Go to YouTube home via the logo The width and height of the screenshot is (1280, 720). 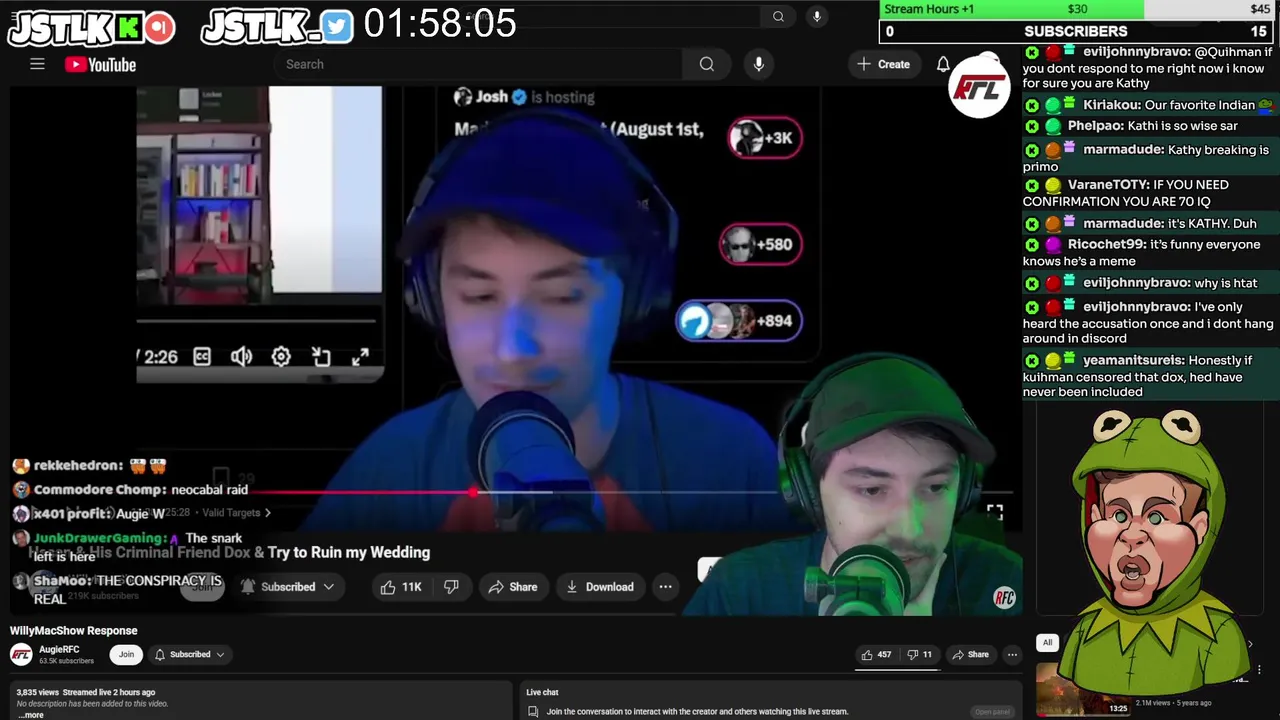pos(100,65)
